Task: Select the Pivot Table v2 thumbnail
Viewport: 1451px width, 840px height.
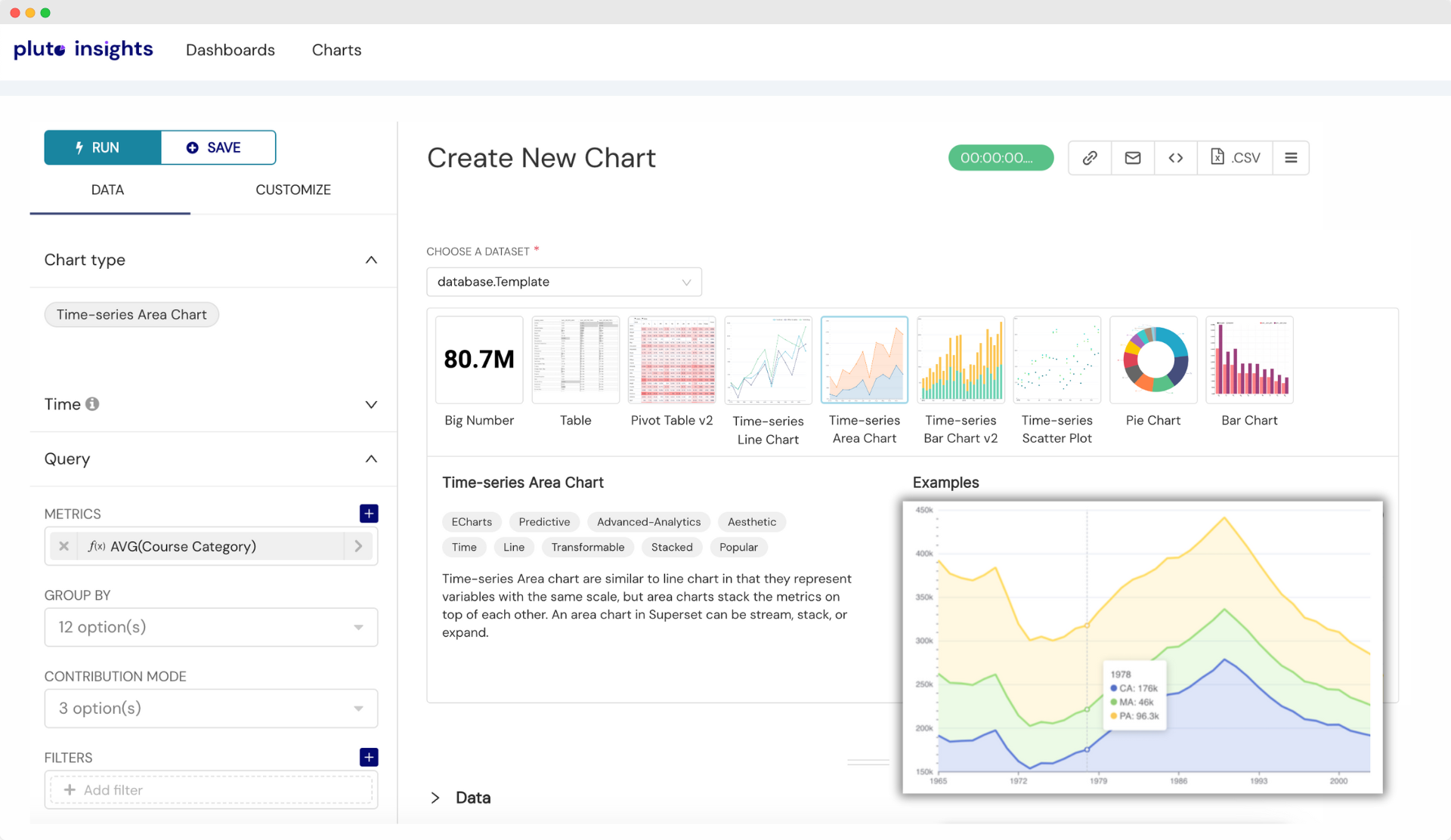Action: coord(672,360)
